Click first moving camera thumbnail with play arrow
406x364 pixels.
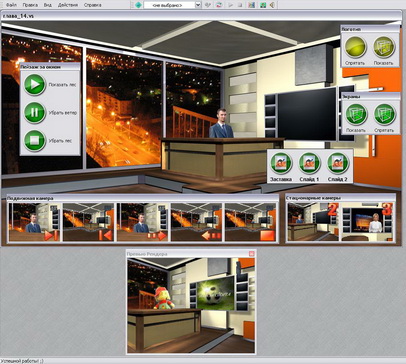coord(34,222)
